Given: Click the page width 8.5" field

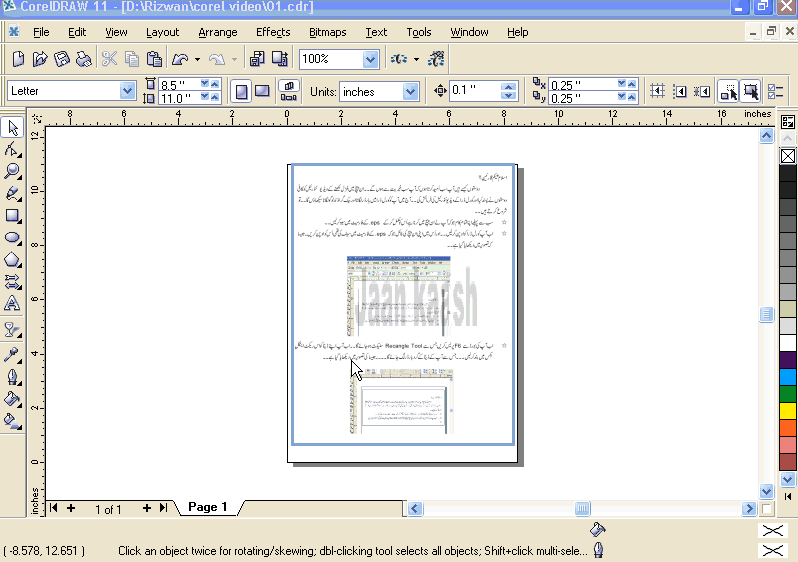Looking at the screenshot, I should (x=179, y=85).
